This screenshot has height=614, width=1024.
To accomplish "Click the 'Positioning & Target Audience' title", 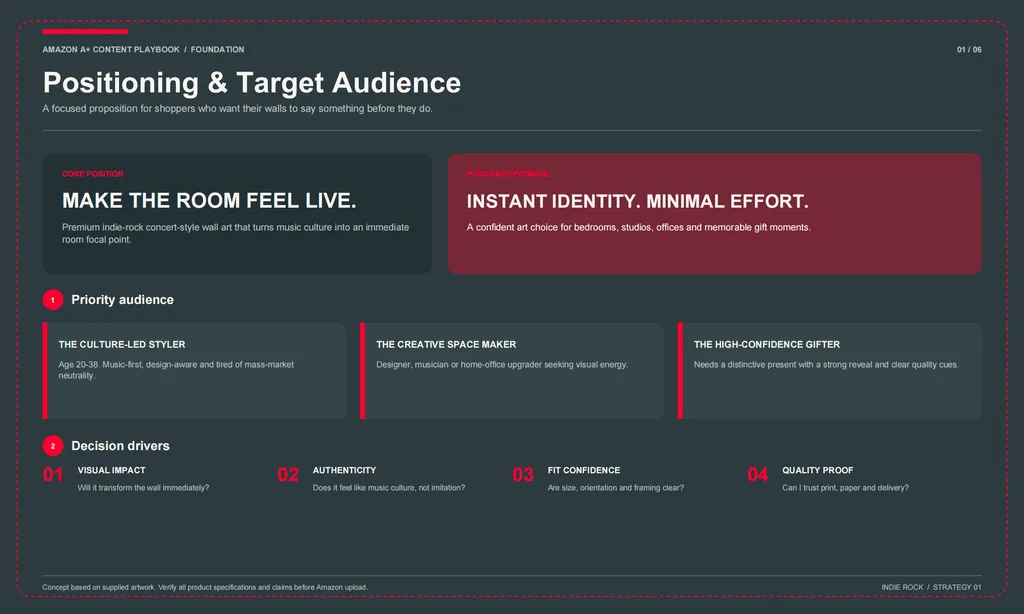I will tap(252, 83).
